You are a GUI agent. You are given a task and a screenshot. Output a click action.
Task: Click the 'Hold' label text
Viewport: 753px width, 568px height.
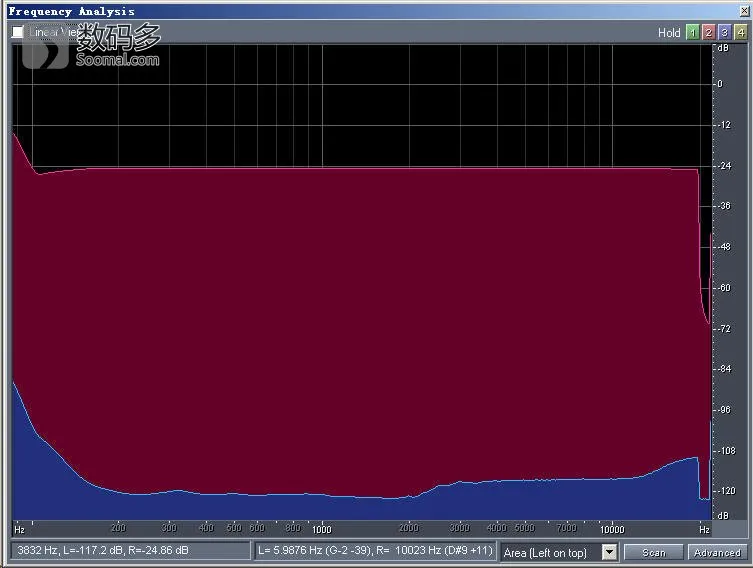669,33
